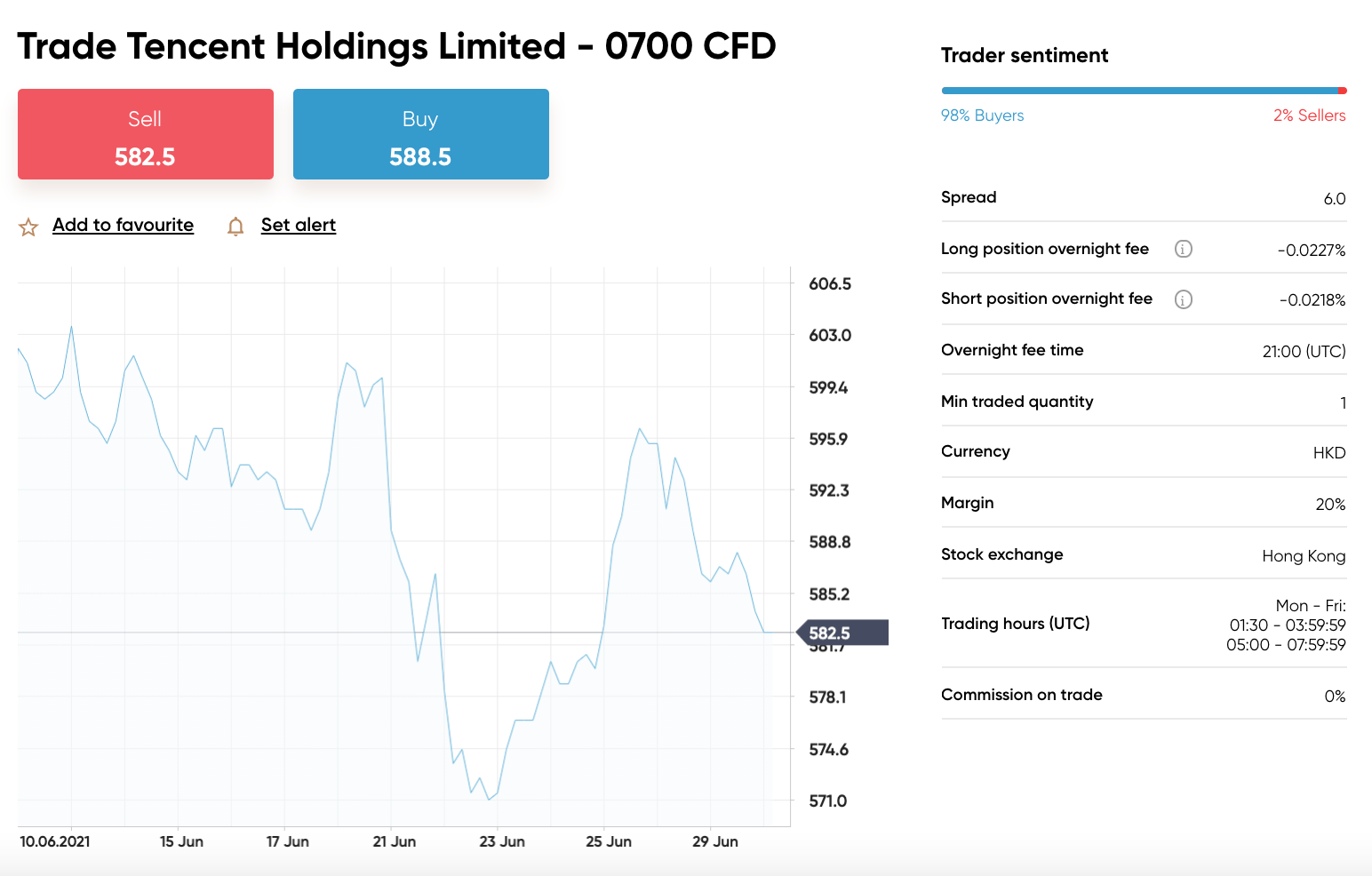Click the Trader sentiment buyers/sellers bar
Screen dimensions: 1372x876
click(x=1144, y=91)
